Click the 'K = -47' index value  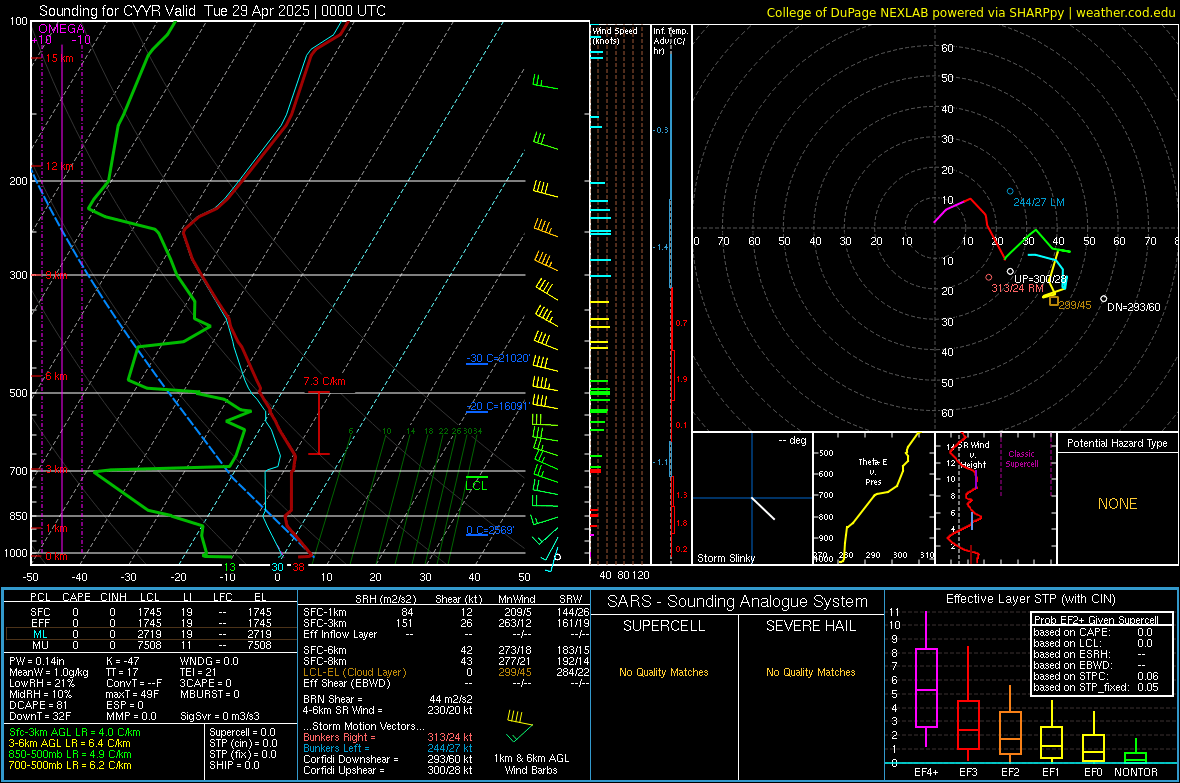(123, 661)
